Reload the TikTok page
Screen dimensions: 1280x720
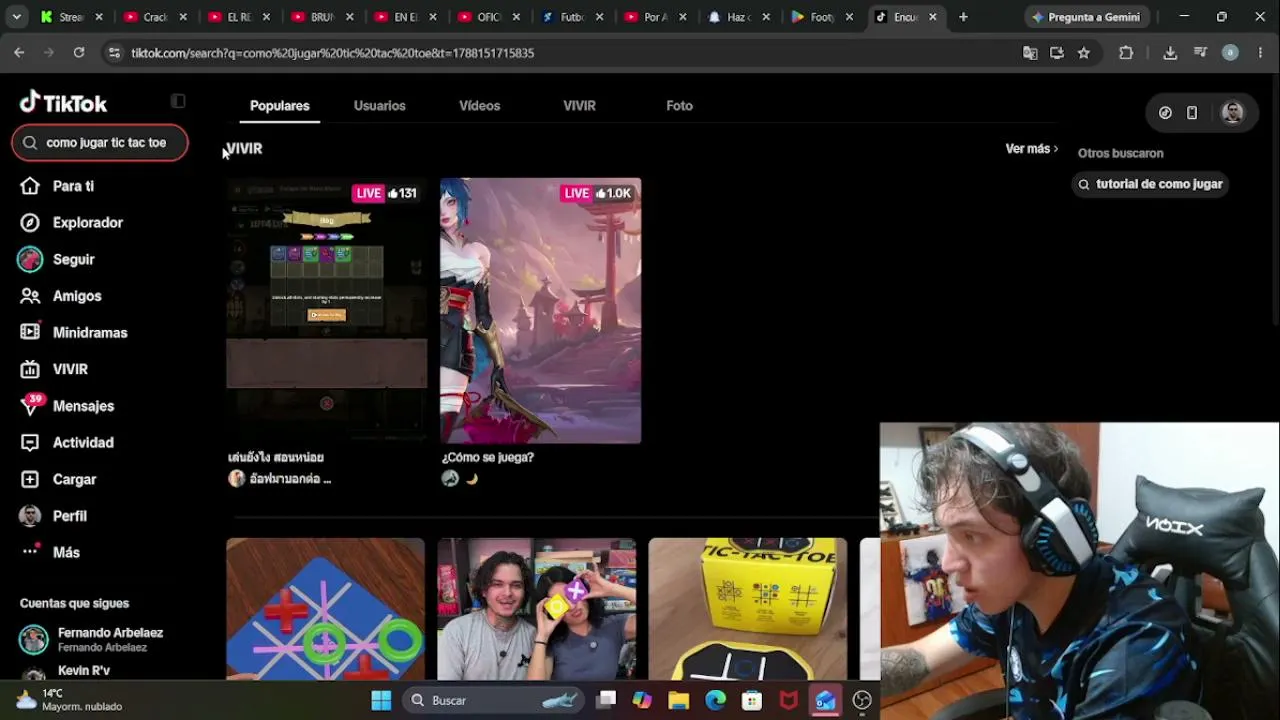click(x=79, y=53)
